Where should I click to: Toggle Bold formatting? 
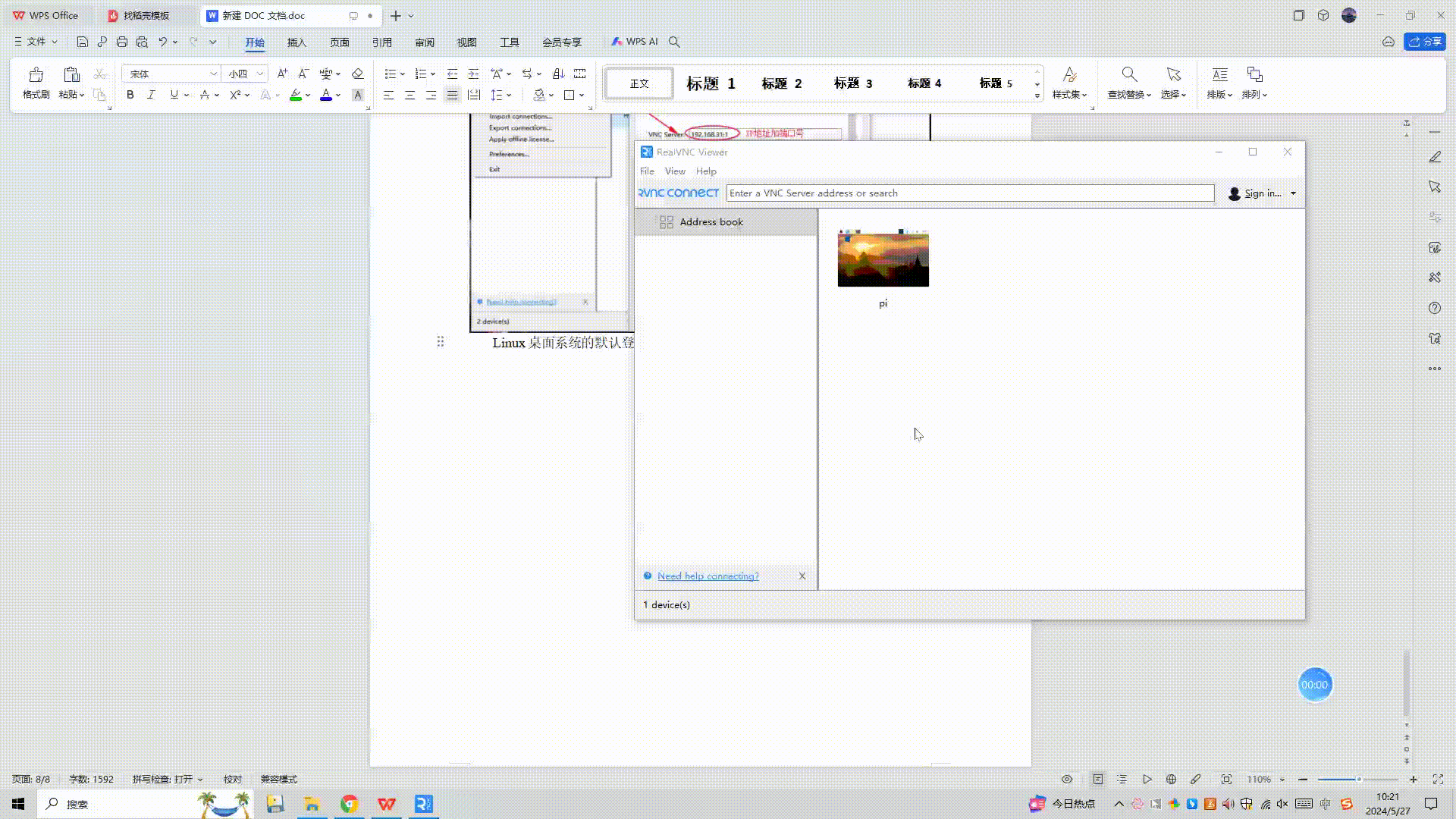130,95
